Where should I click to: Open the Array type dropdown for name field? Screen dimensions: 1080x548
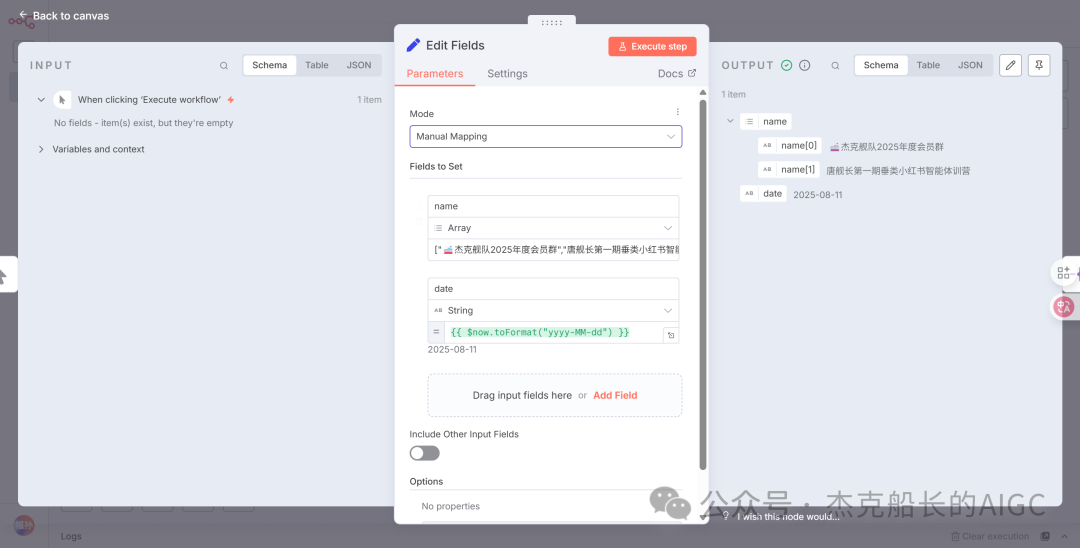click(x=553, y=228)
